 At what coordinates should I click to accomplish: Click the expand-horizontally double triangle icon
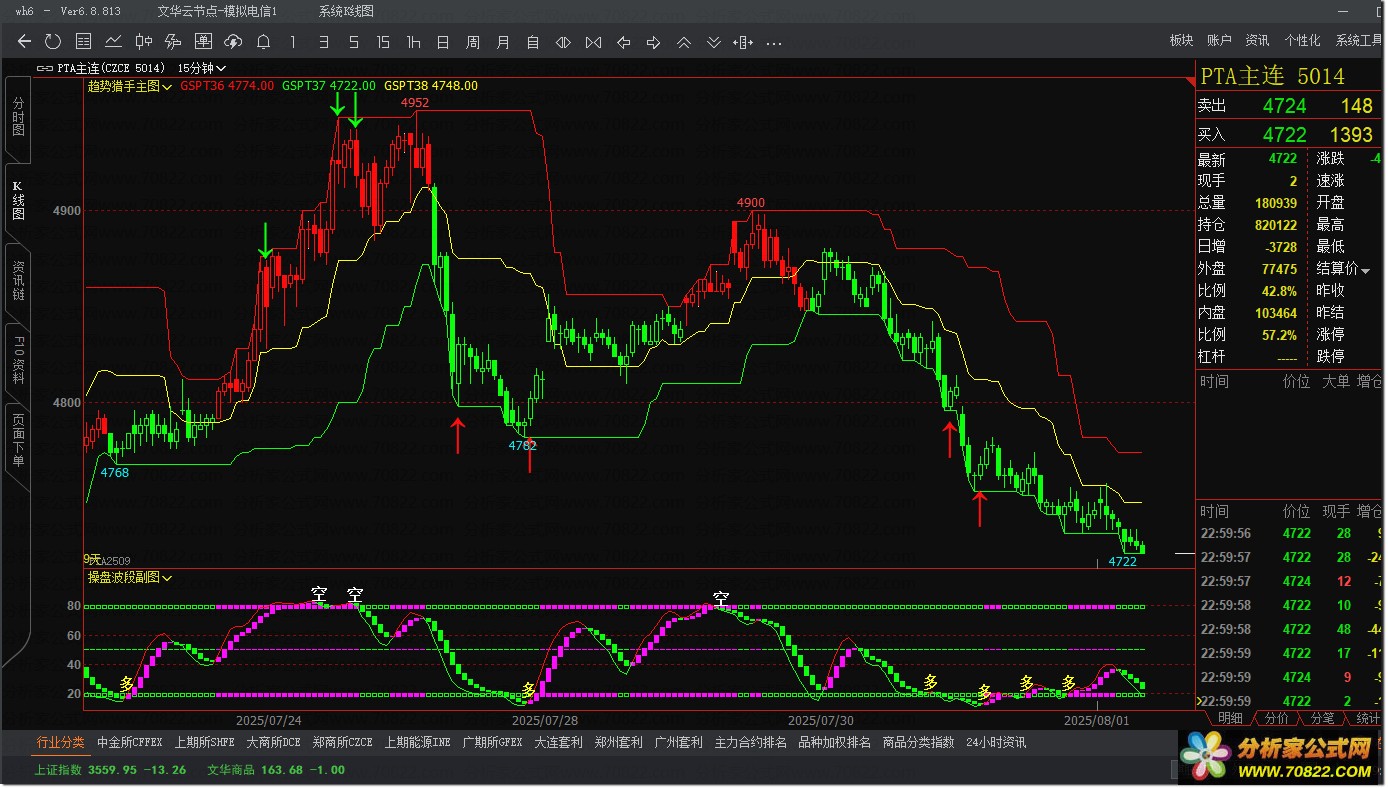[x=563, y=42]
